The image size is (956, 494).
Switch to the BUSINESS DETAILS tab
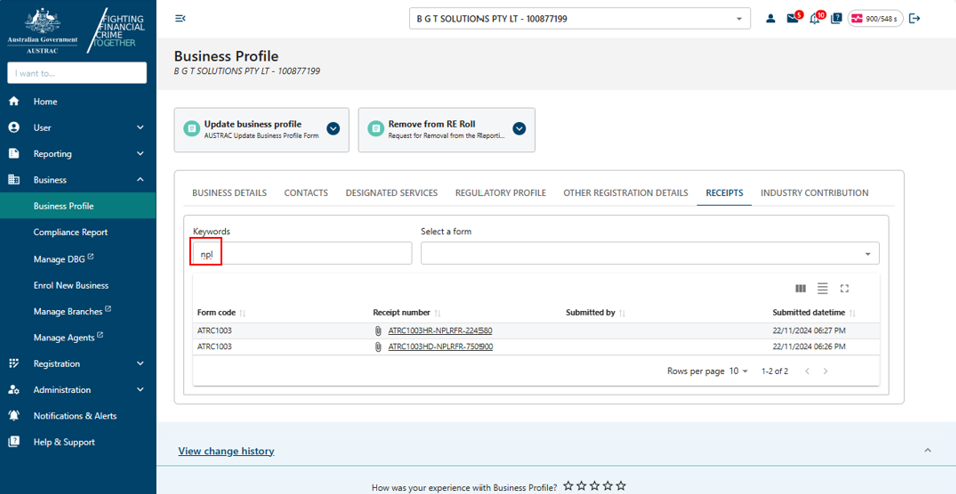coord(229,193)
